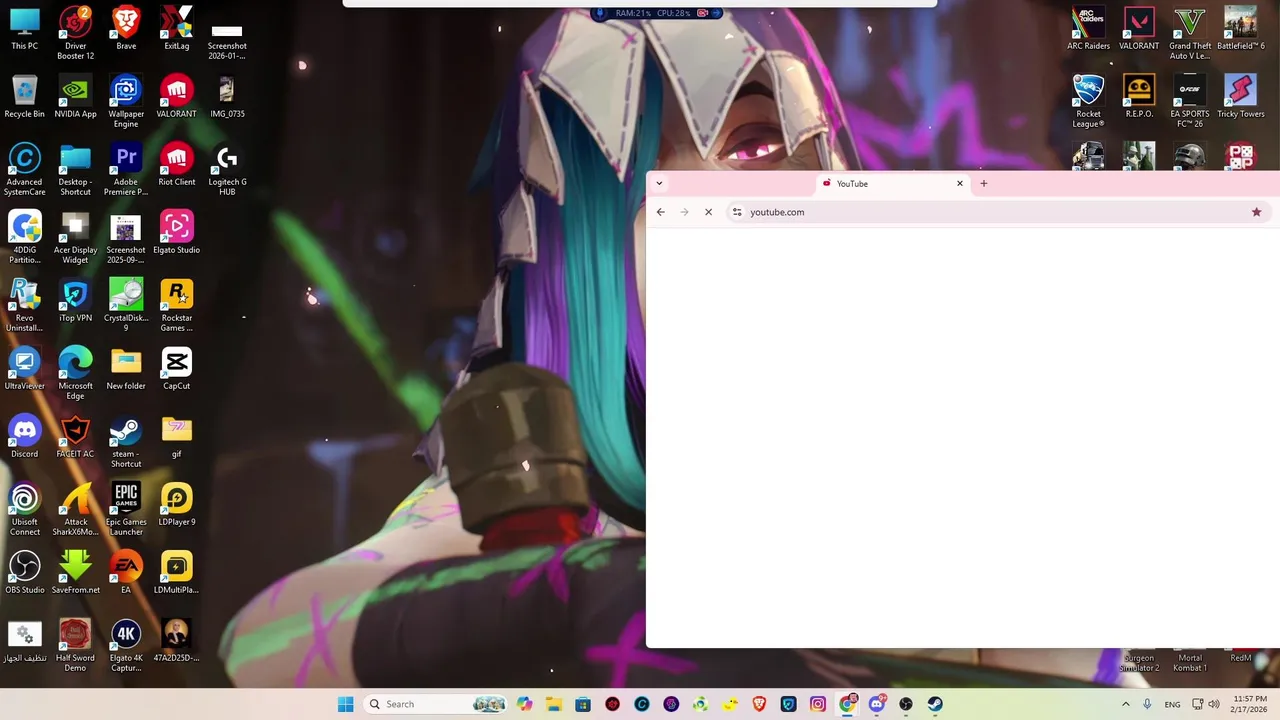Select the Battlefield 6 desktop icon
The width and height of the screenshot is (1280, 720).
[x=1240, y=28]
